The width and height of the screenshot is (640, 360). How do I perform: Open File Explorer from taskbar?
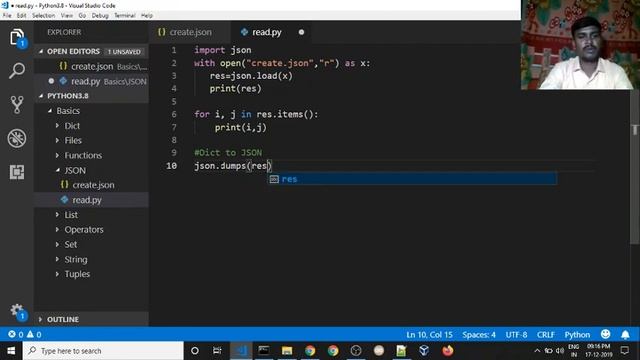pos(287,351)
